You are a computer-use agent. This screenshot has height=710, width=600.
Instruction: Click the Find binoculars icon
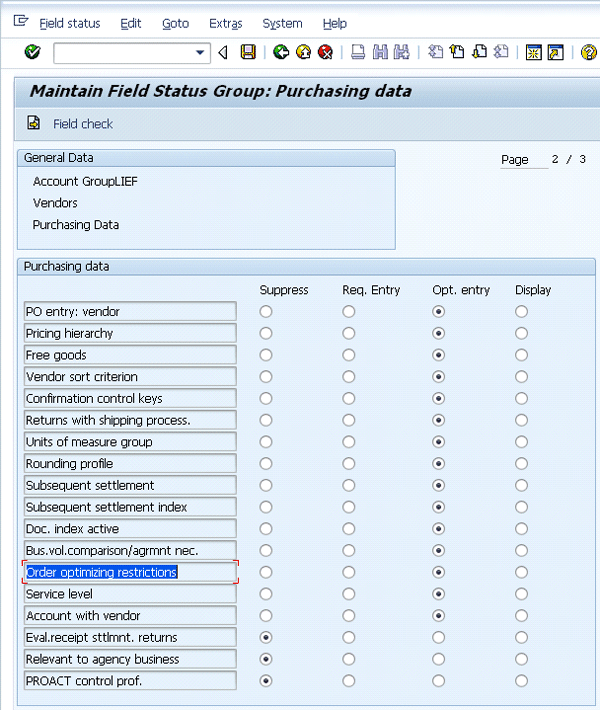pyautogui.click(x=380, y=53)
